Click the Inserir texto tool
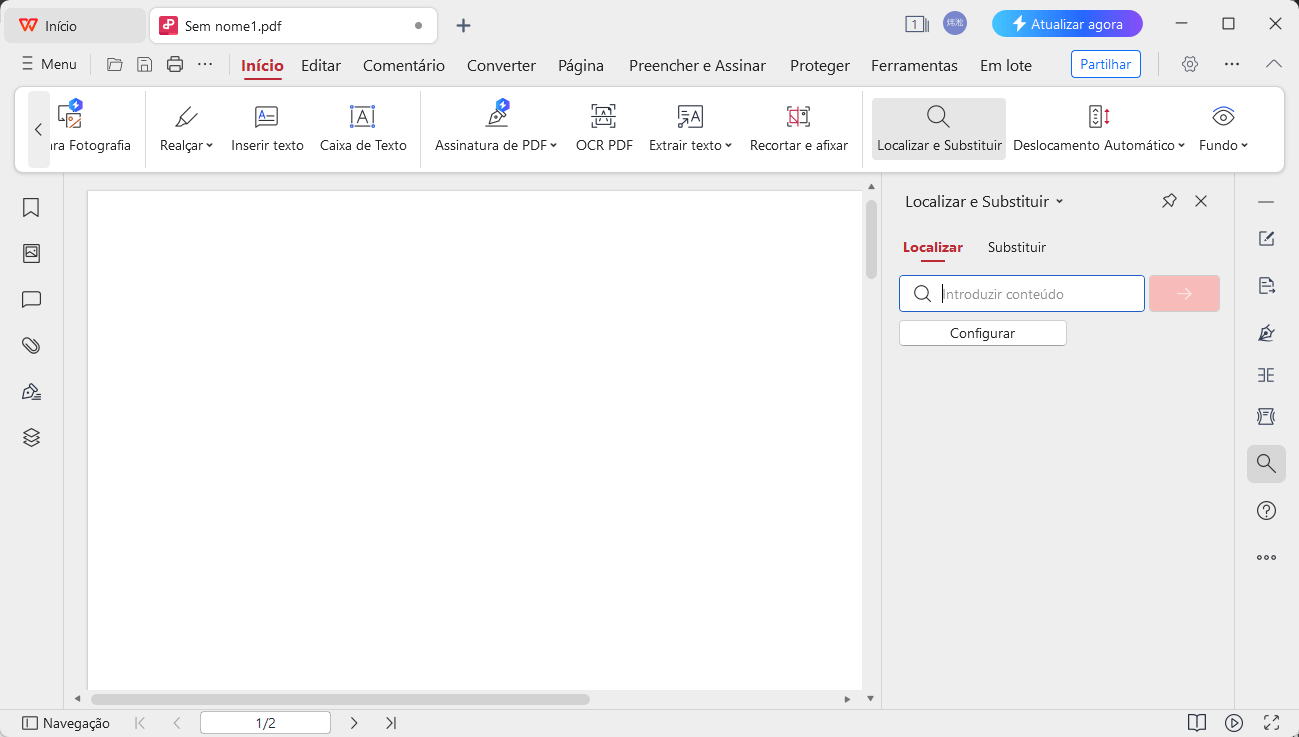The image size is (1299, 737). tap(267, 128)
